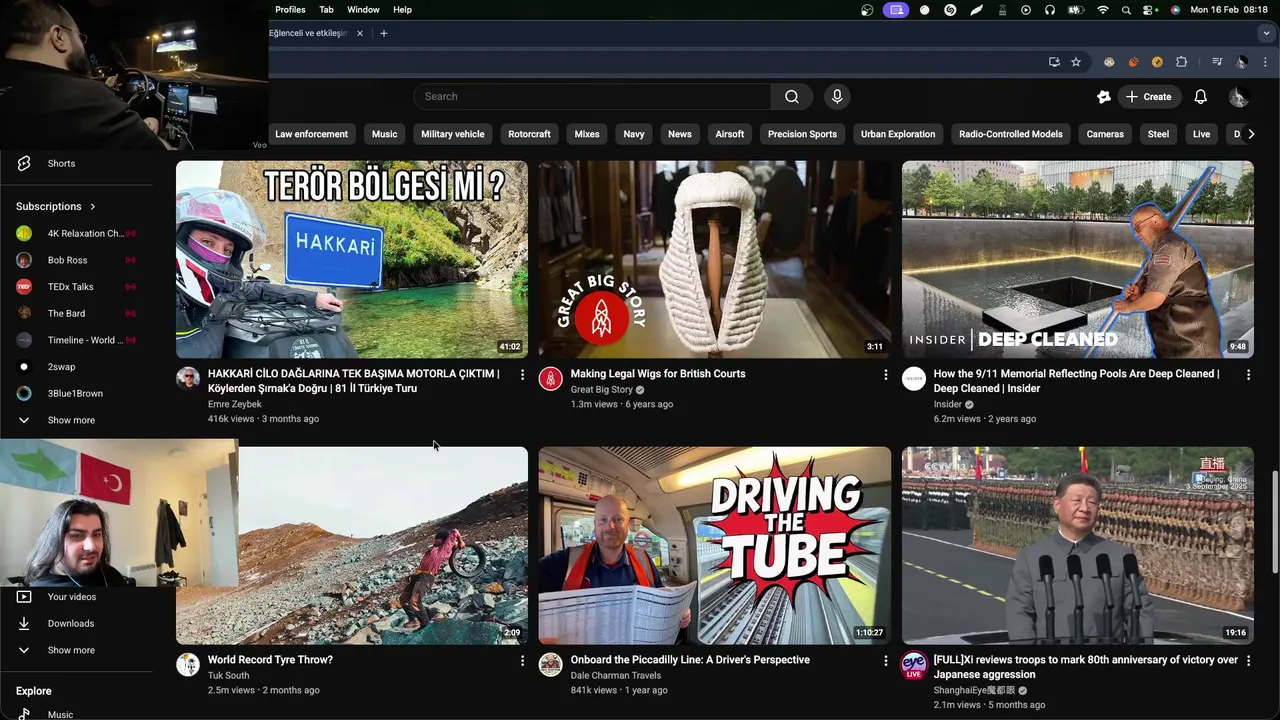The width and height of the screenshot is (1280, 720).
Task: Open the Tab menu in menu bar
Action: click(x=326, y=10)
